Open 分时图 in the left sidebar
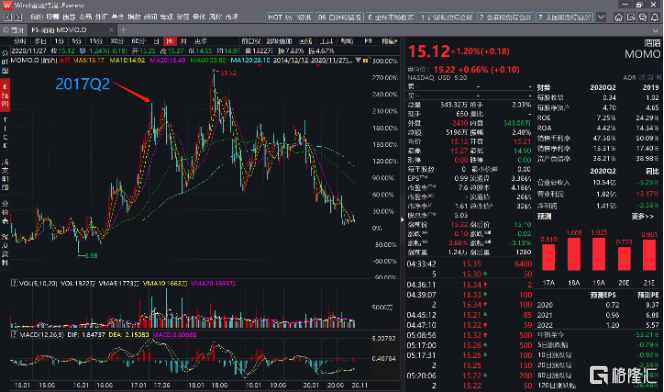This screenshot has height=392, width=664. tap(5, 63)
